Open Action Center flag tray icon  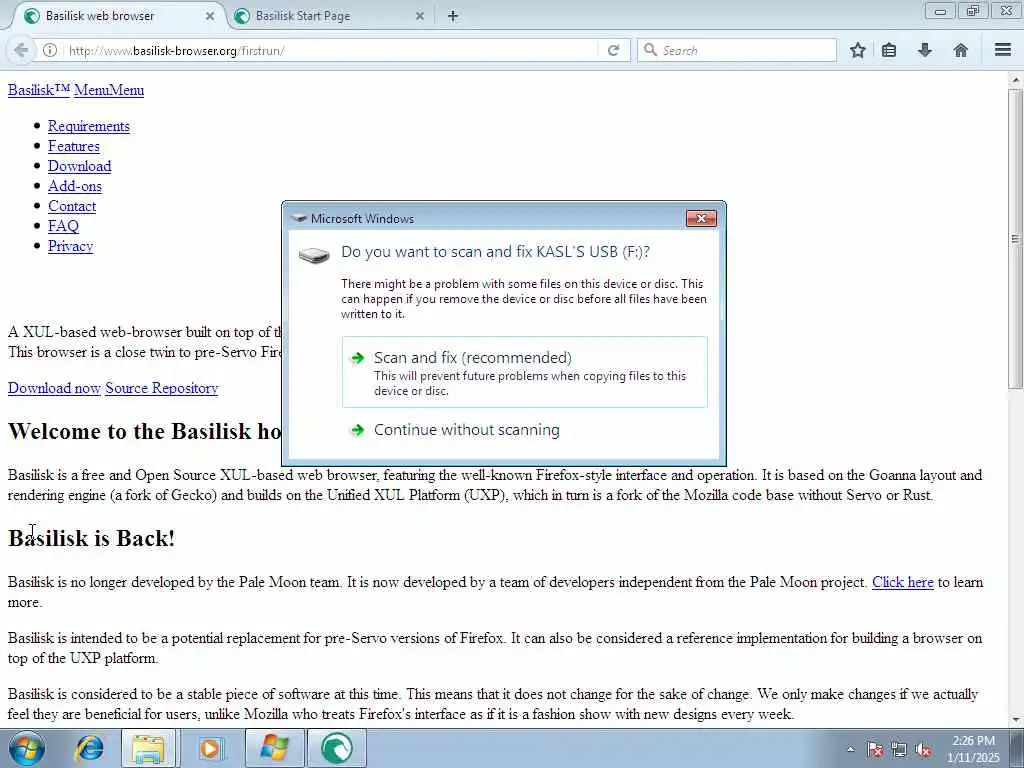[x=874, y=750]
